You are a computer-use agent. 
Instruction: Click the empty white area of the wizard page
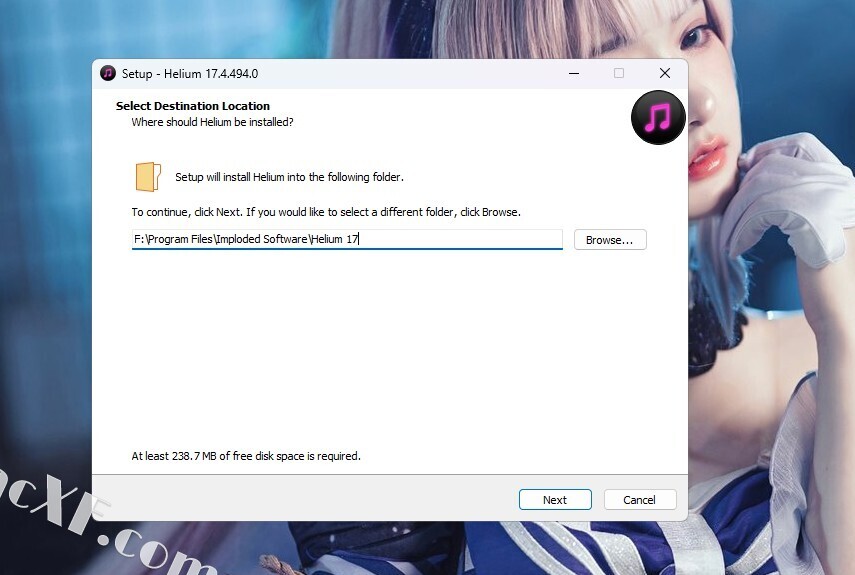(390, 350)
